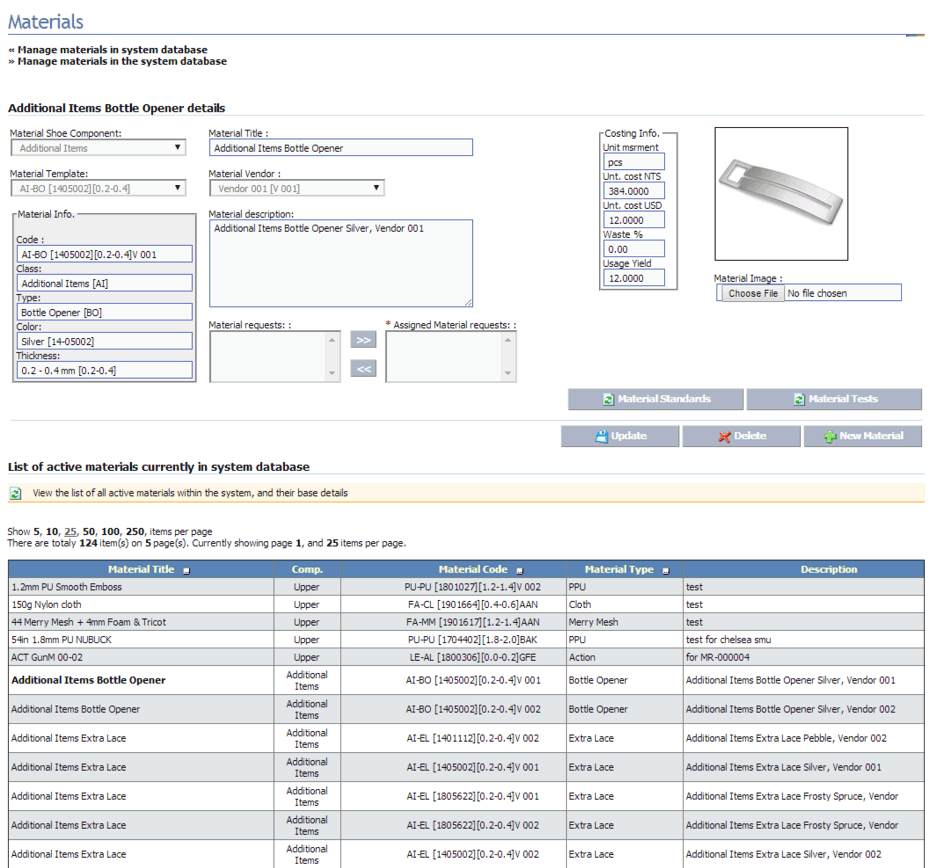The image size is (936, 868).
Task: Click the bottle opener material image thumbnail
Action: click(x=781, y=193)
